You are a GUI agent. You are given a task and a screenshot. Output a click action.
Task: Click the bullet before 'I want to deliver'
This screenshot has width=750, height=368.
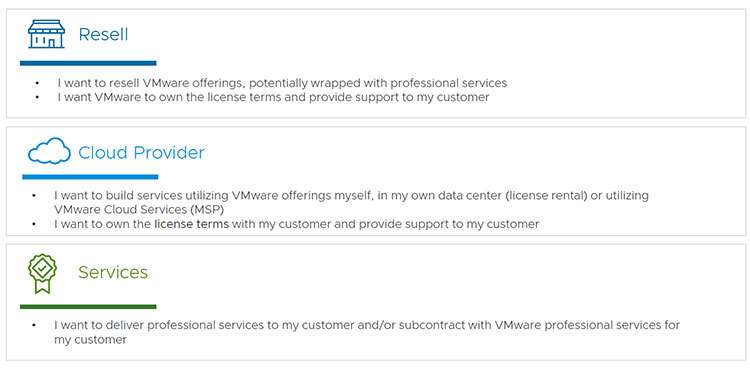click(34, 325)
